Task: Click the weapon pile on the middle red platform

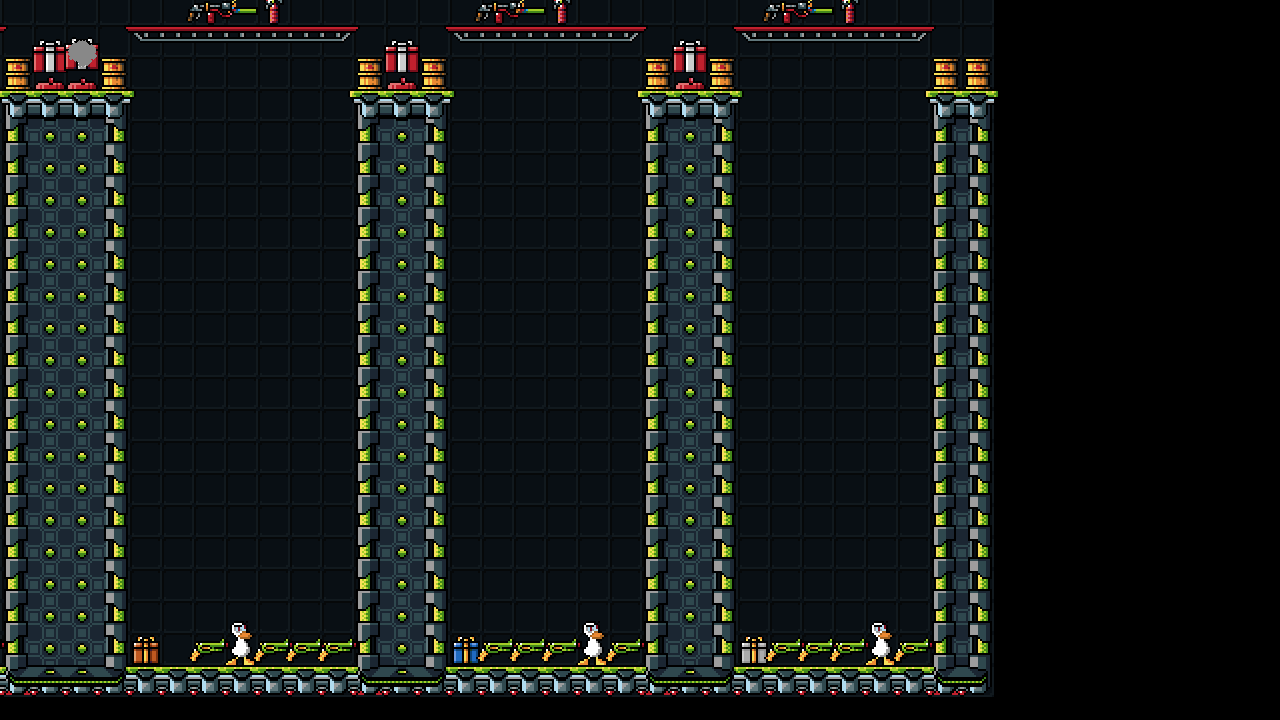Action: (x=509, y=12)
